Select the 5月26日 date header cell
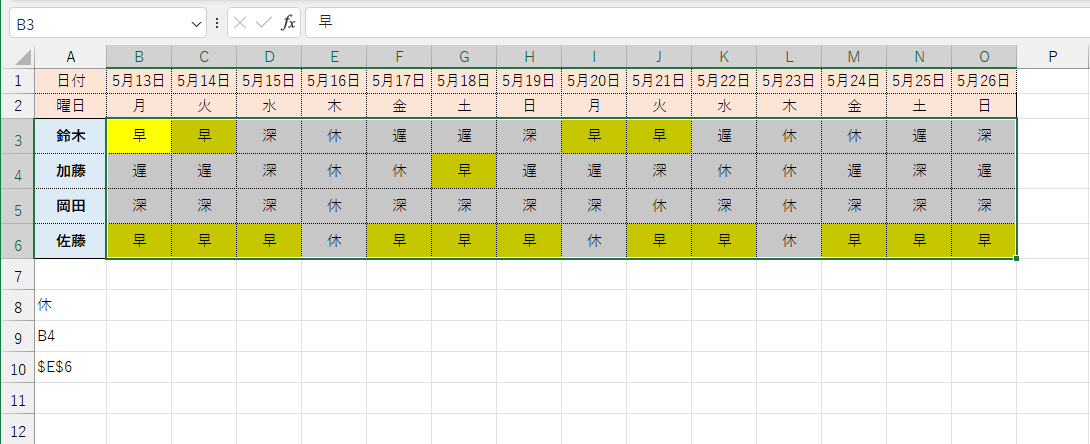1090x444 pixels. coord(984,80)
